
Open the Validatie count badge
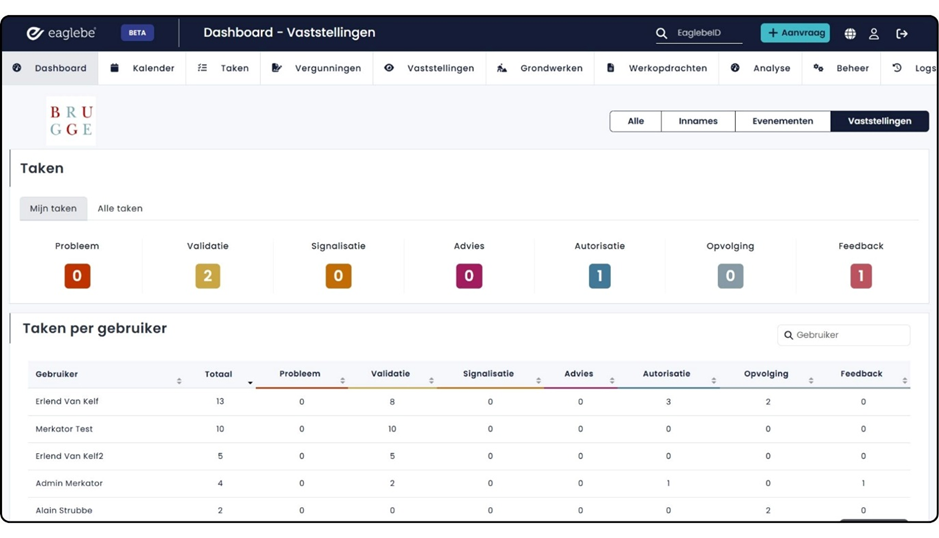click(x=208, y=276)
